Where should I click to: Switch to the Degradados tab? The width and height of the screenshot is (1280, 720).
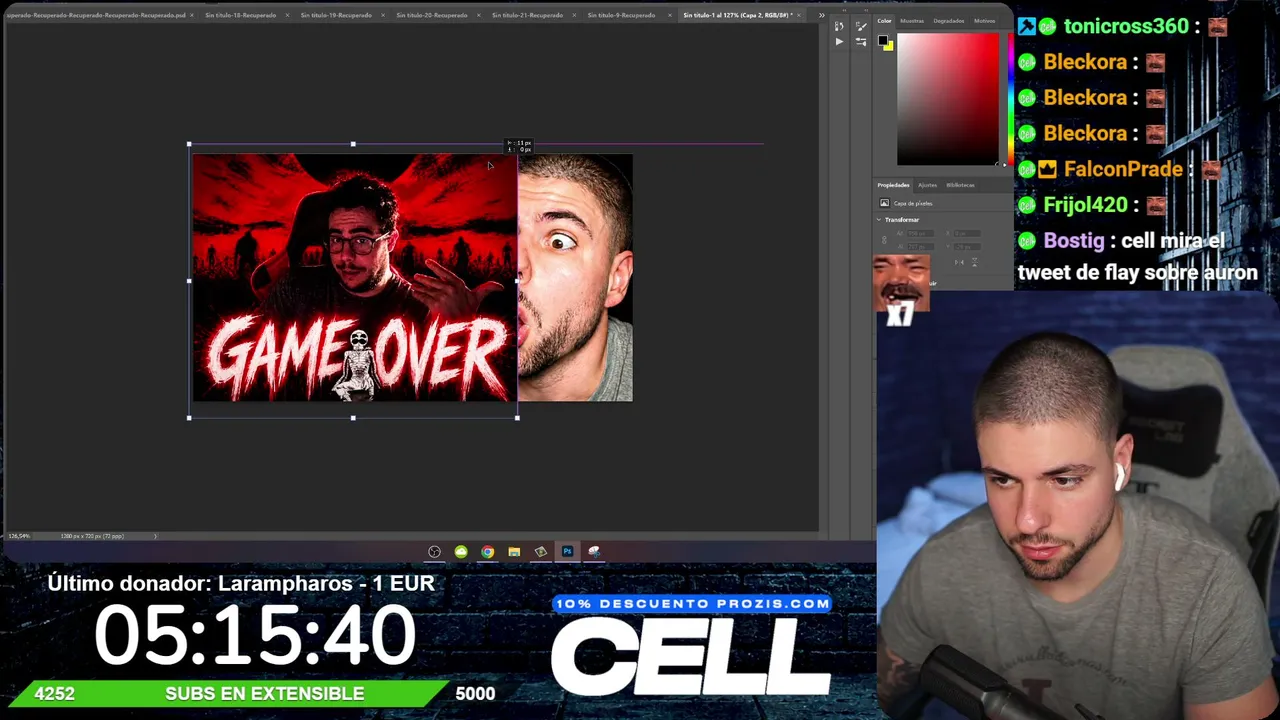click(949, 21)
